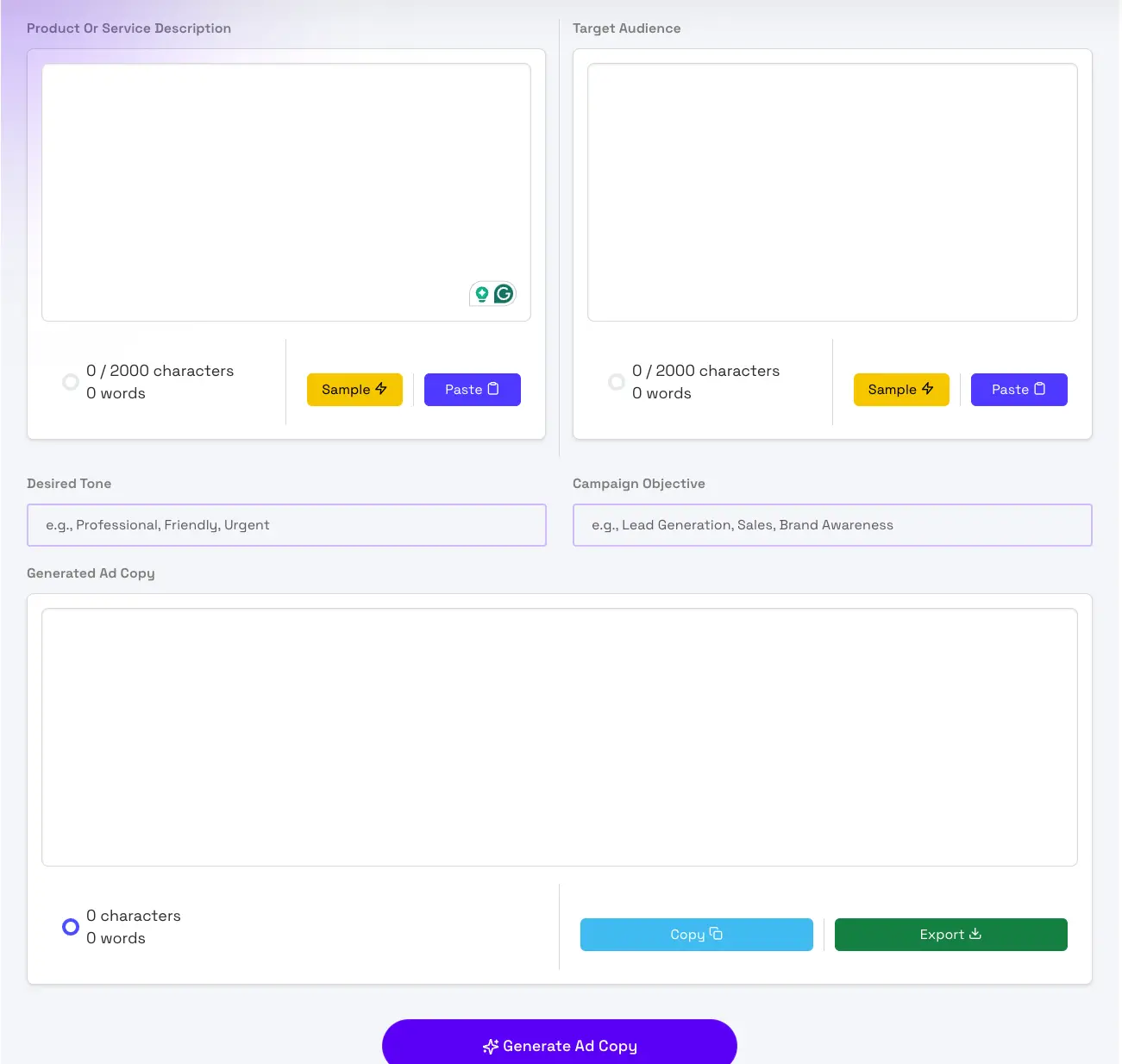Click the Campaign Objective input field
1122x1064 pixels.
[x=832, y=525]
